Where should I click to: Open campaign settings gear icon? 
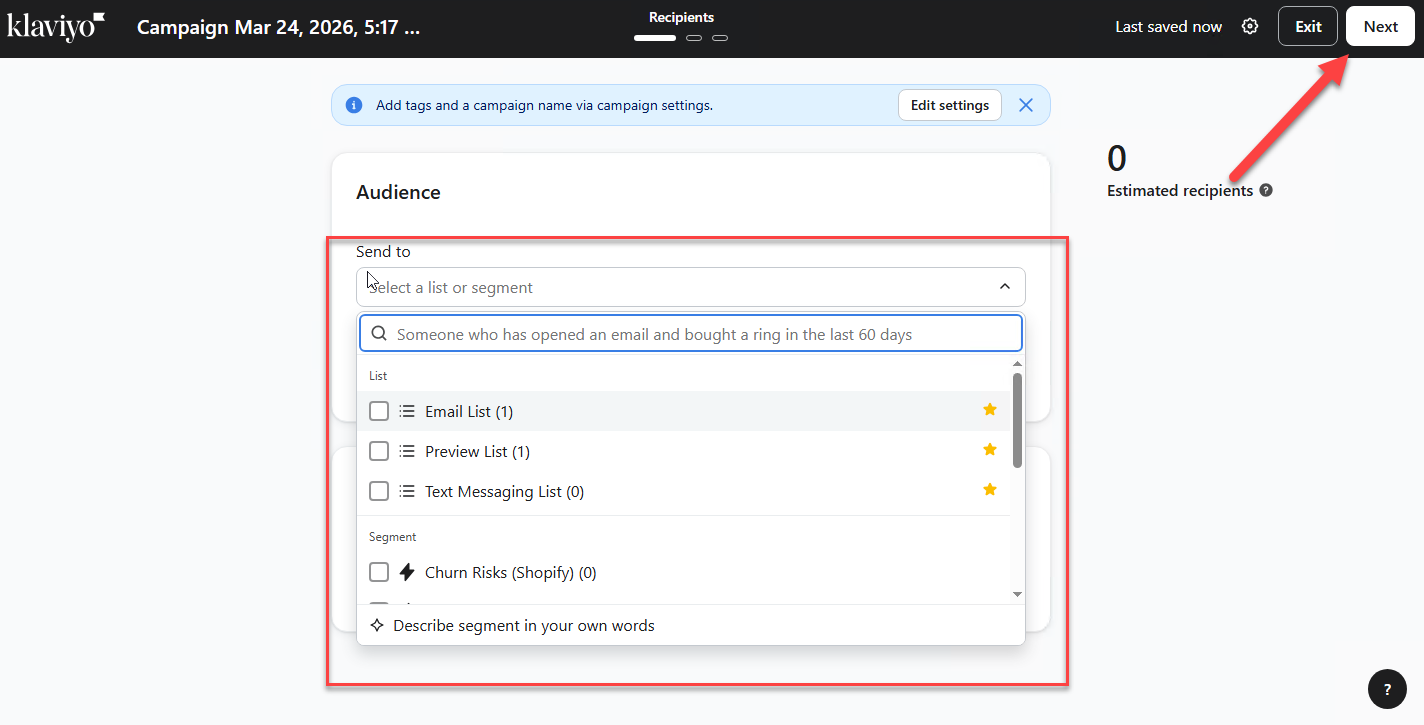pos(1250,27)
